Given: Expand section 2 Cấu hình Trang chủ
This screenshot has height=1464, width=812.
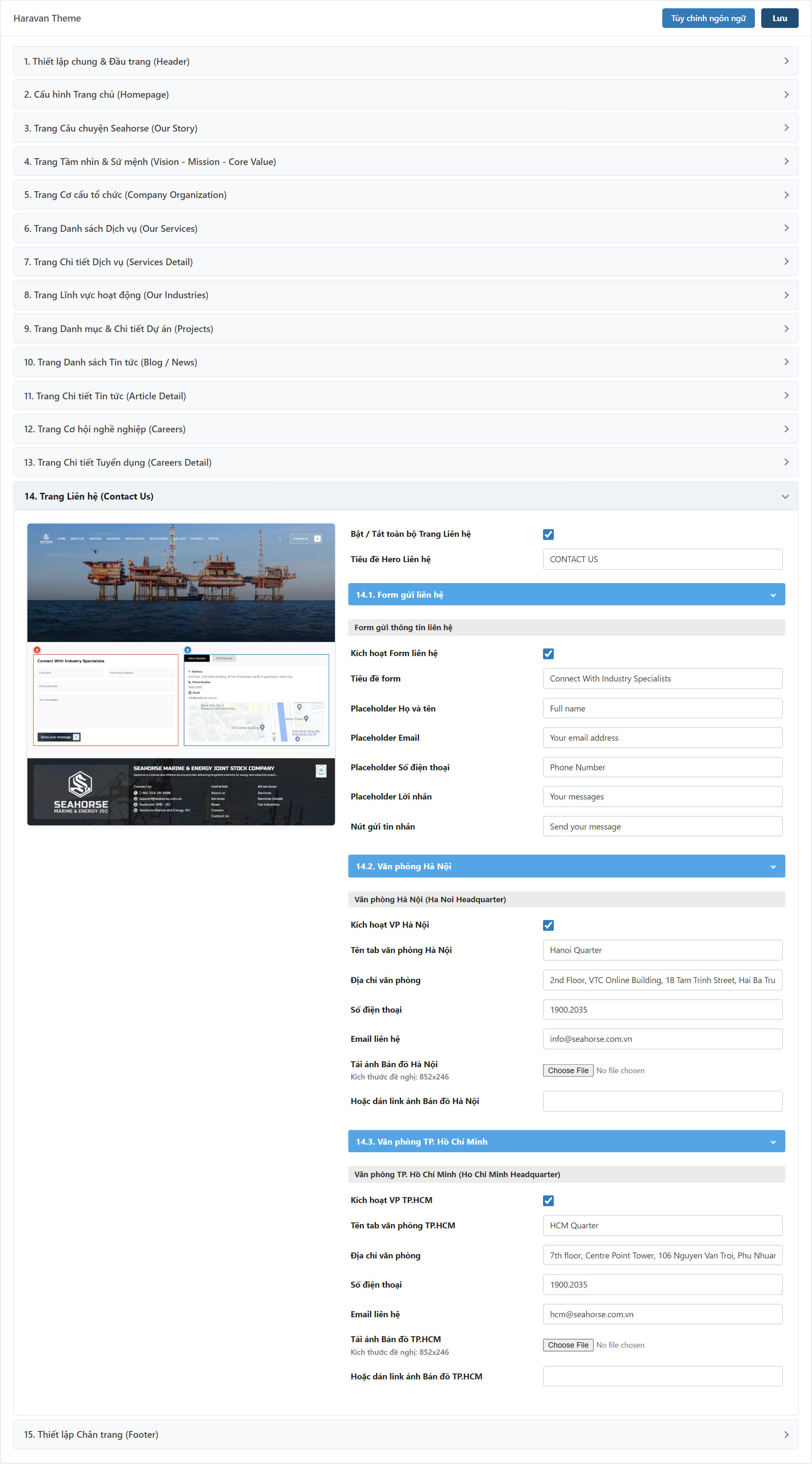Looking at the screenshot, I should [x=406, y=94].
